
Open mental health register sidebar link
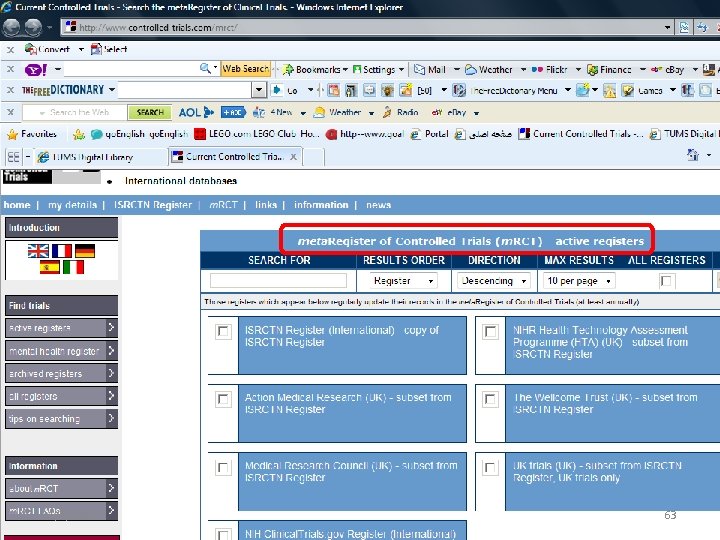pos(61,351)
